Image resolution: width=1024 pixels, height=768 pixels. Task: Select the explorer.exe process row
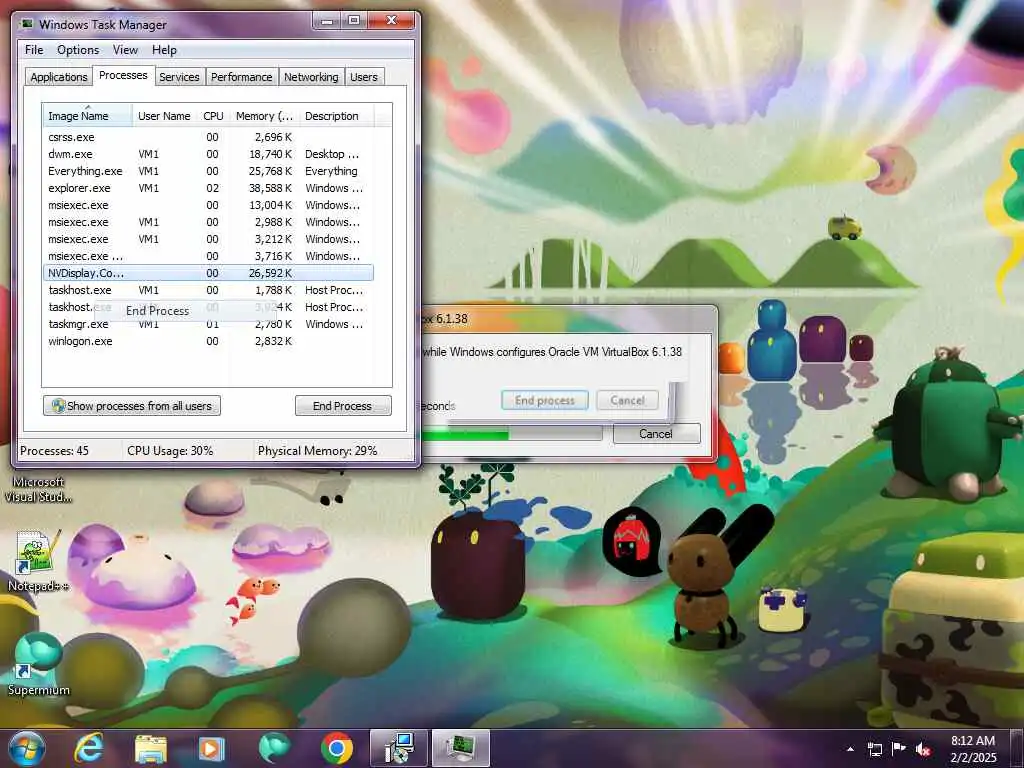tap(208, 188)
